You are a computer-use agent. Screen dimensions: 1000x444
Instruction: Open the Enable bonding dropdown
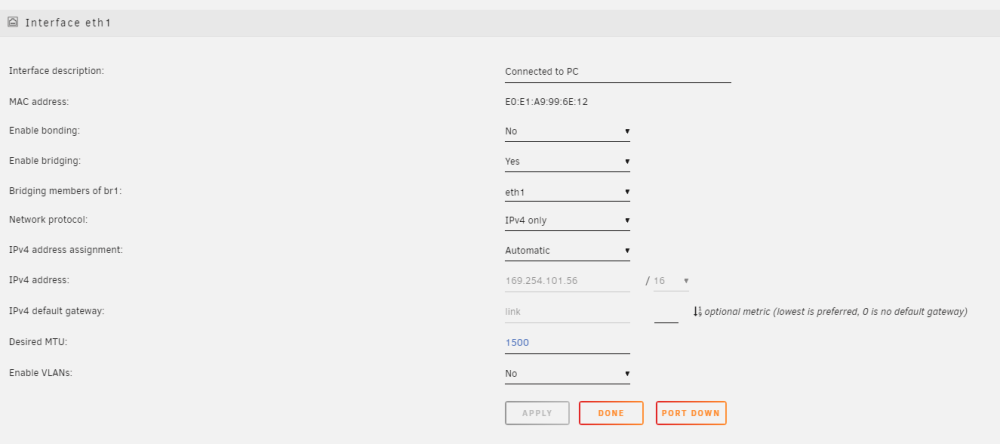coord(567,131)
